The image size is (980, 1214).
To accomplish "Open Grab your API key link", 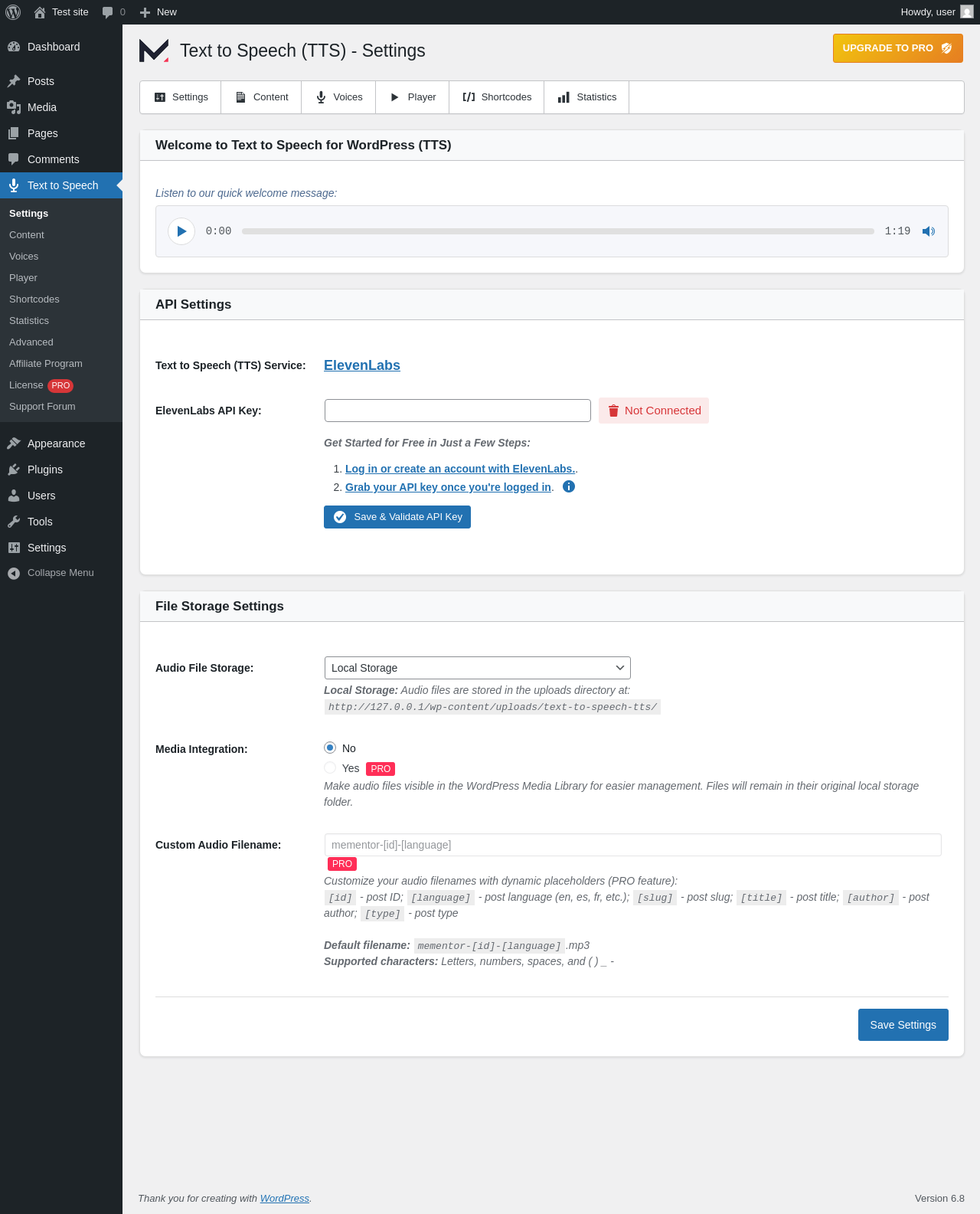I will 448,487.
